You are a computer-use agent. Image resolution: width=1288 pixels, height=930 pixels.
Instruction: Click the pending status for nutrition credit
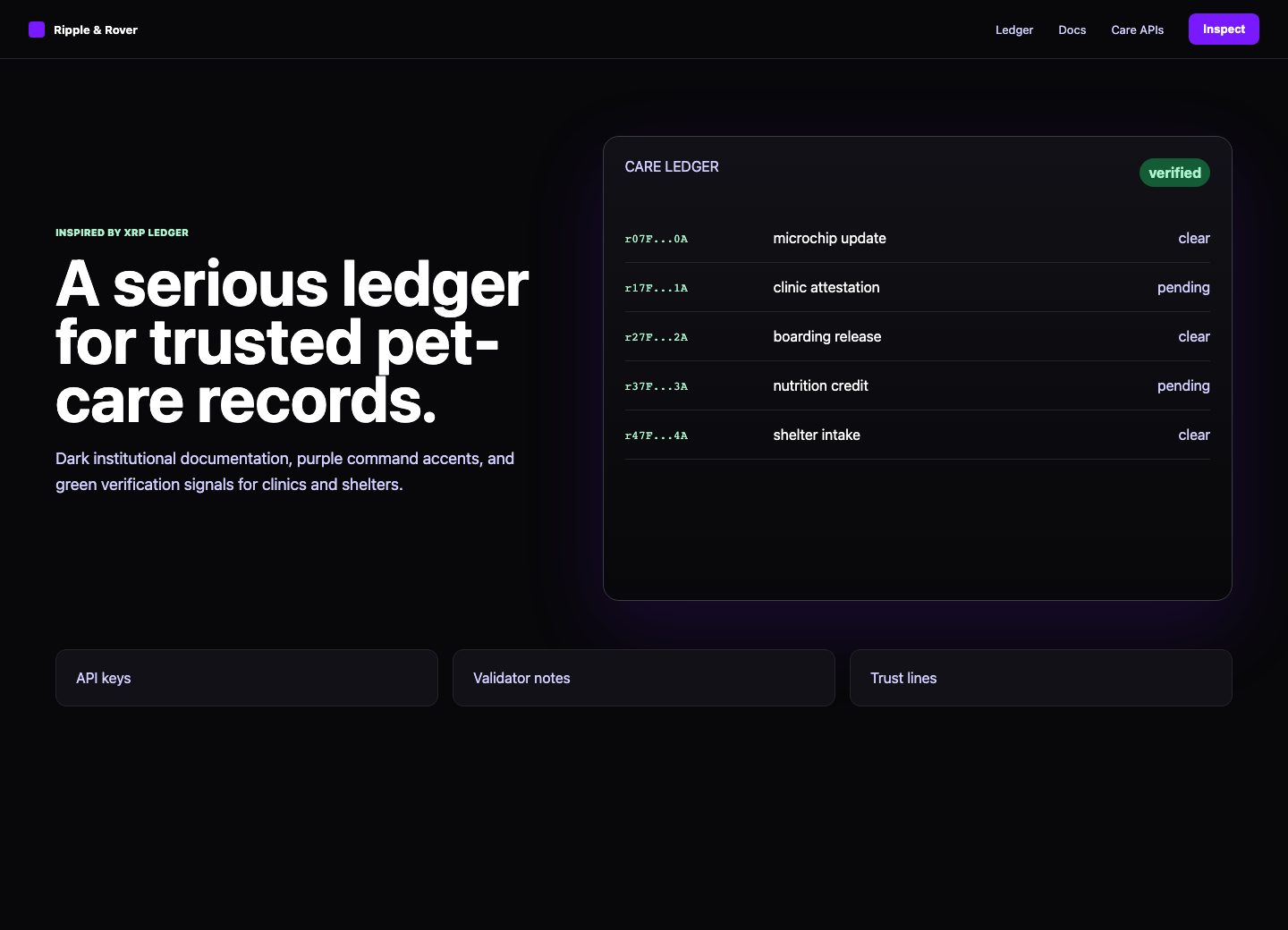[1183, 385]
